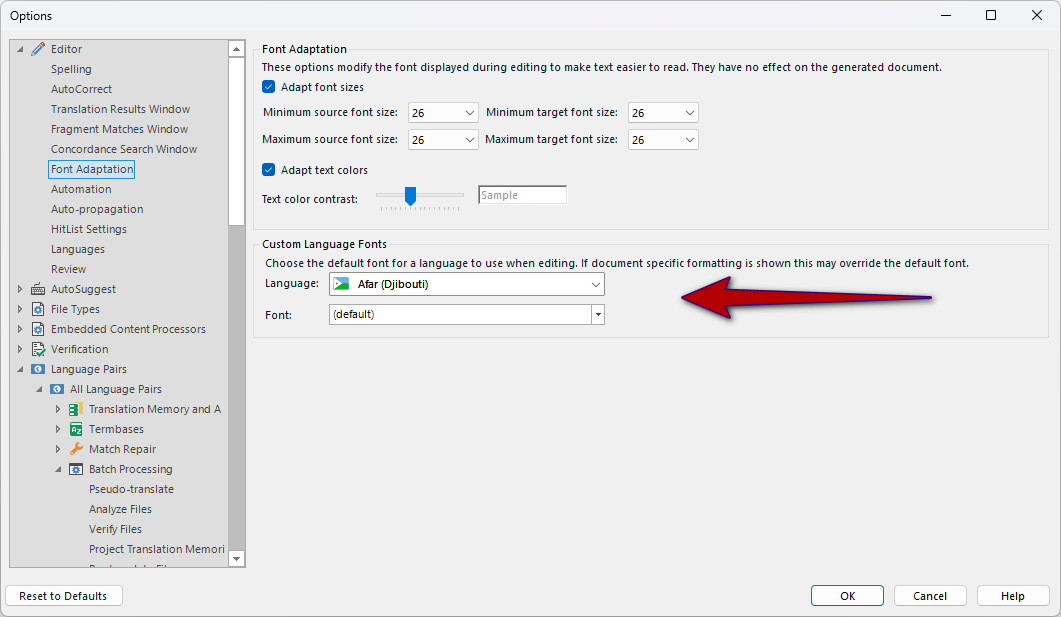Click the sidebar scrollbar down arrow
Image resolution: width=1061 pixels, height=617 pixels.
[235, 559]
